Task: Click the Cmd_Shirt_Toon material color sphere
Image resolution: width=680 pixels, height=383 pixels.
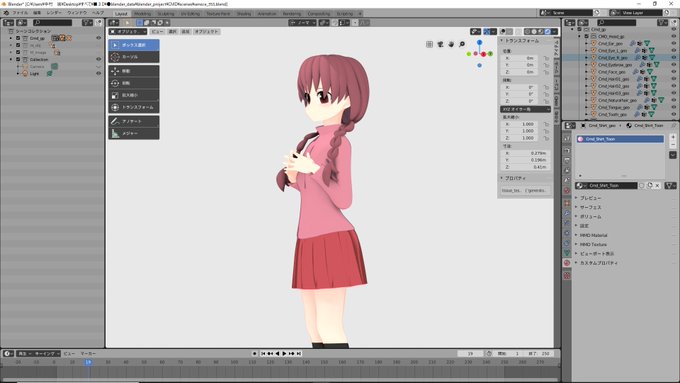Action: (581, 139)
